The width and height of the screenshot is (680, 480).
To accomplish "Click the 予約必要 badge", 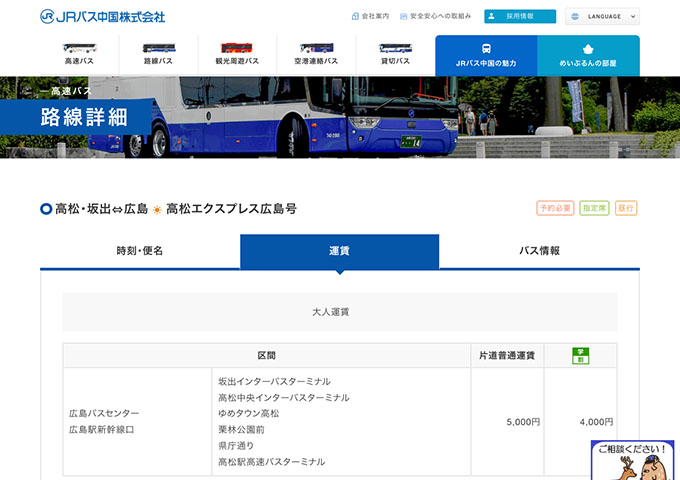I will coord(555,208).
